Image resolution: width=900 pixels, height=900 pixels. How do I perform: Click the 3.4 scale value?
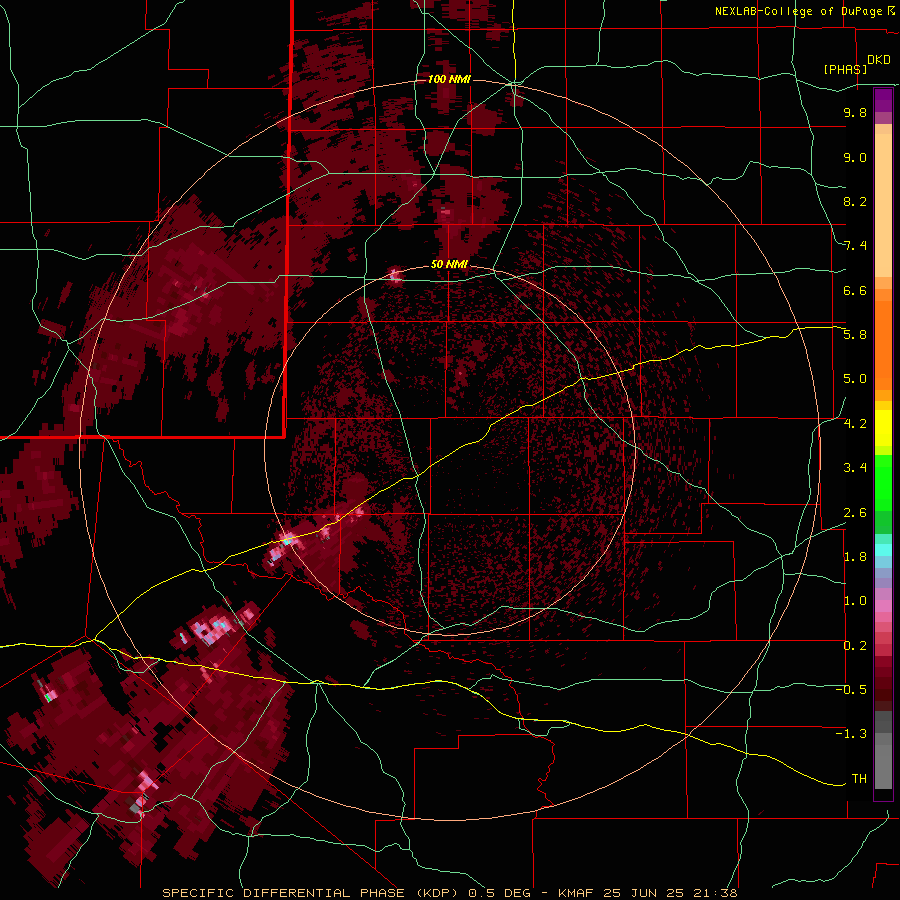coord(855,468)
